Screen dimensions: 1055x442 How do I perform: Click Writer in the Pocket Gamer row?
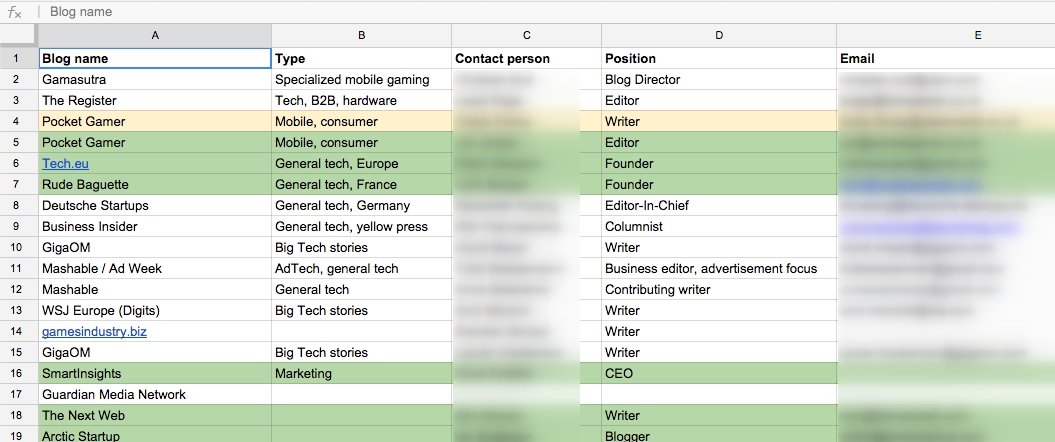719,122
